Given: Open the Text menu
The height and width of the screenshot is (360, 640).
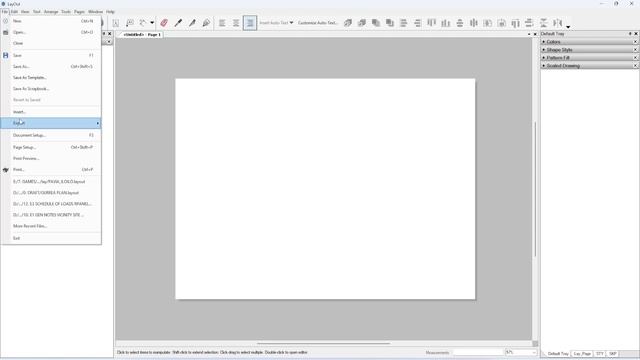Looking at the screenshot, I should pyautogui.click(x=37, y=12).
